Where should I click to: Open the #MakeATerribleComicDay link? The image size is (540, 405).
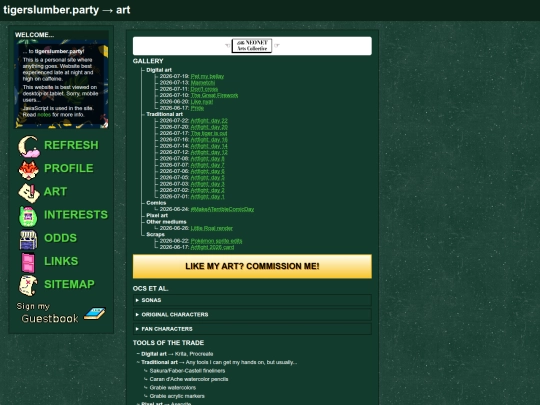point(222,209)
